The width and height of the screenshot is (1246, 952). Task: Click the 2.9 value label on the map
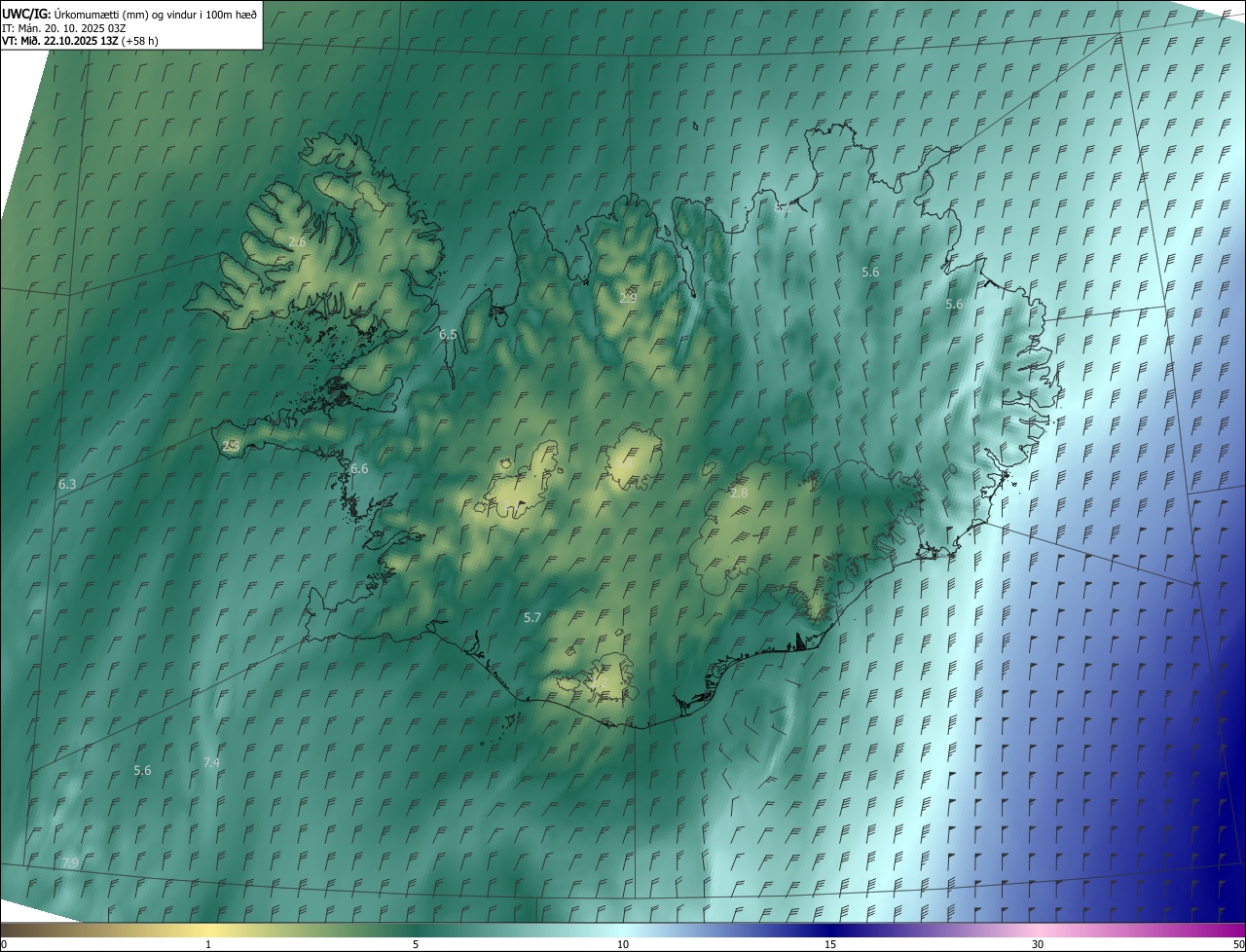coord(628,298)
